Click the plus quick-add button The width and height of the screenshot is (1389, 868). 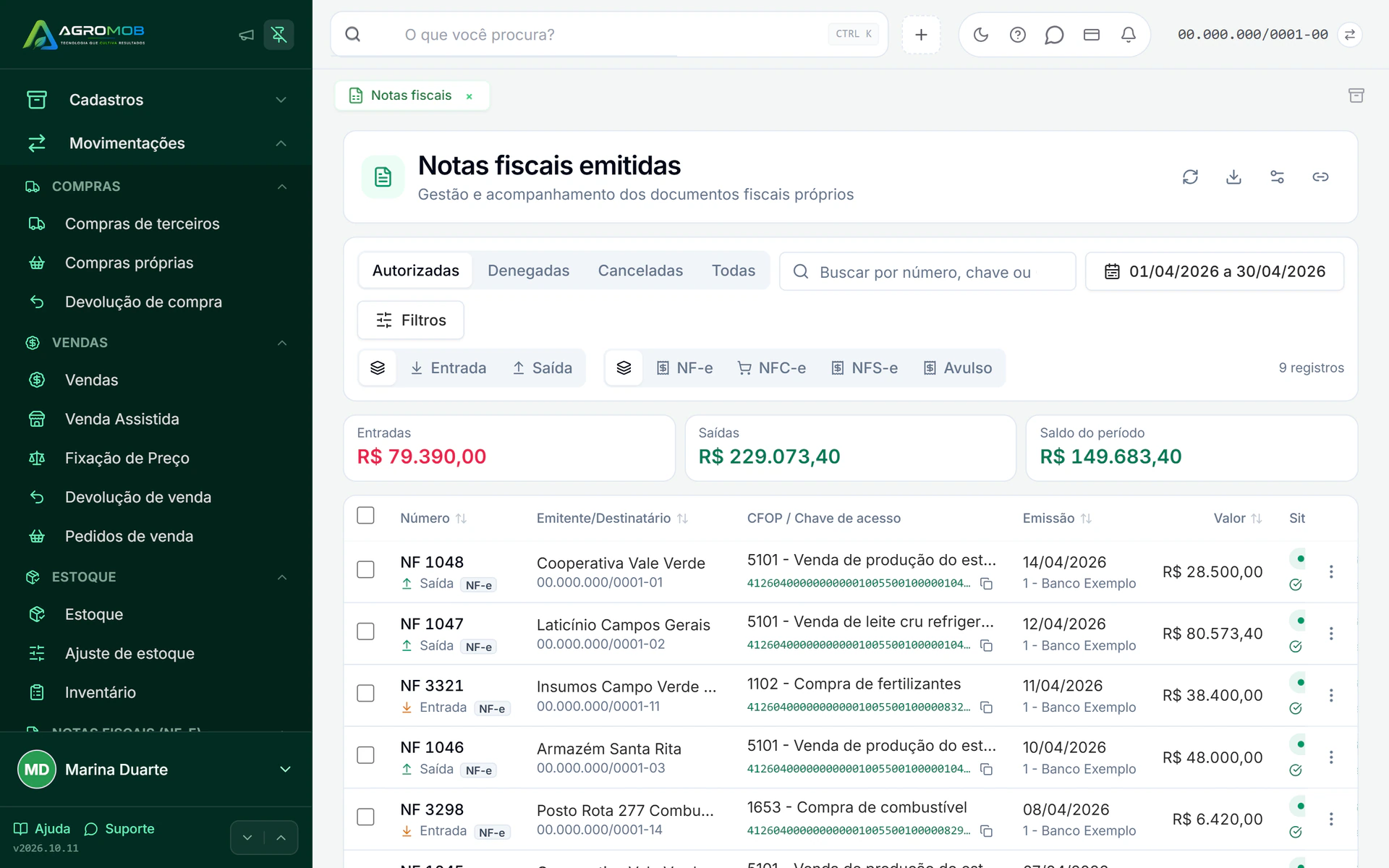click(x=921, y=35)
